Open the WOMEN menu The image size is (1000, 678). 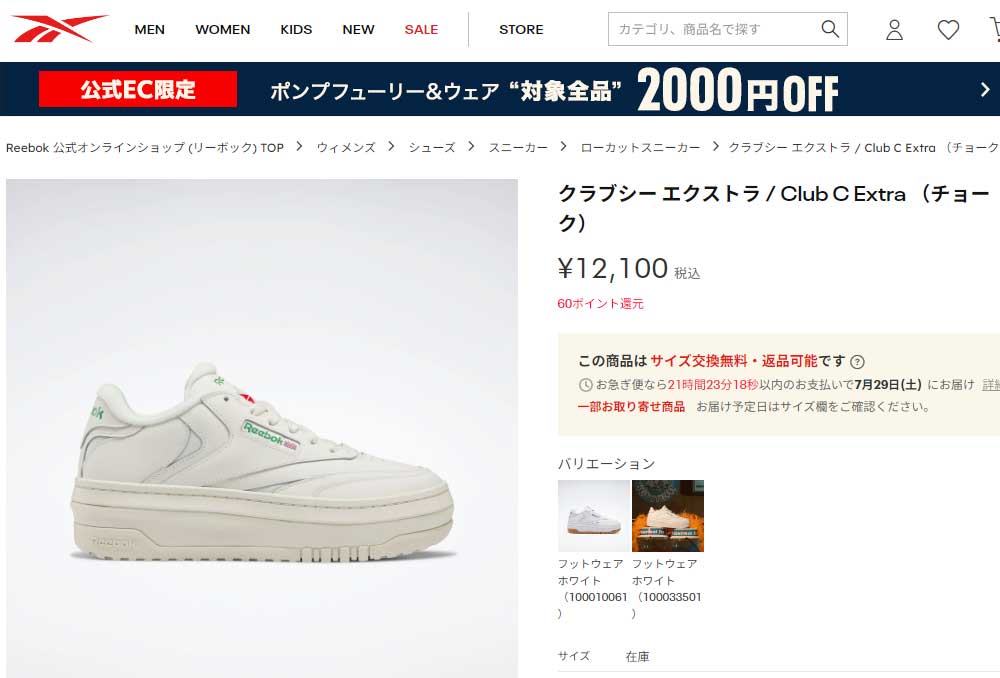pos(223,29)
